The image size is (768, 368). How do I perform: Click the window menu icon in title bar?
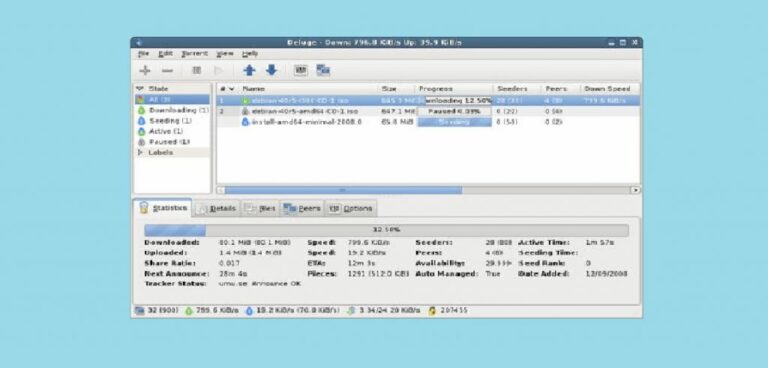point(139,43)
